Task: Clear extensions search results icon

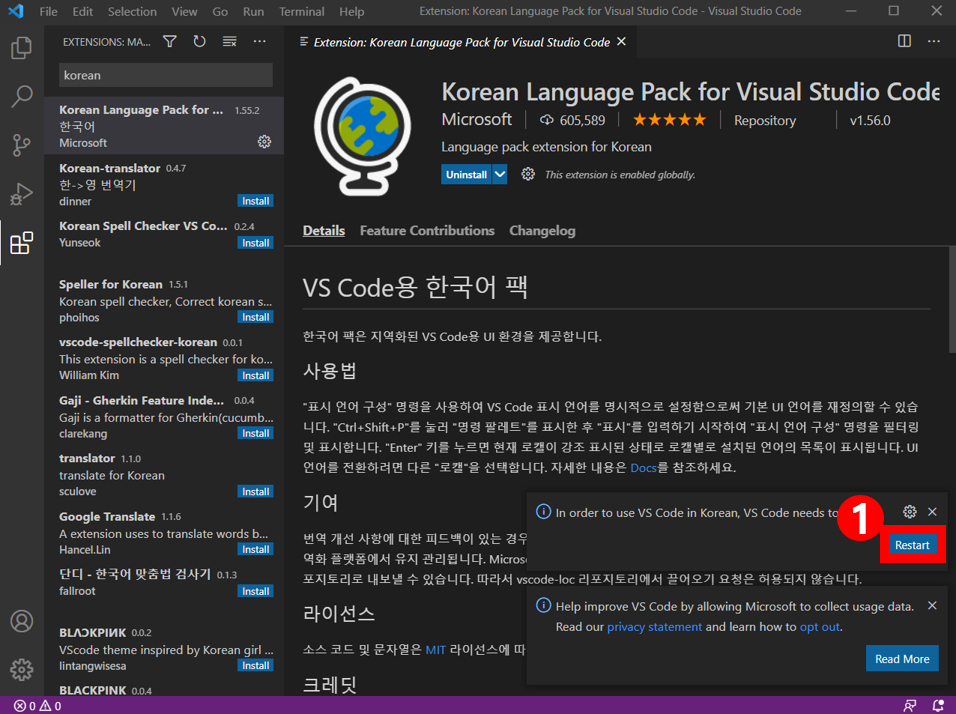Action: 229,41
